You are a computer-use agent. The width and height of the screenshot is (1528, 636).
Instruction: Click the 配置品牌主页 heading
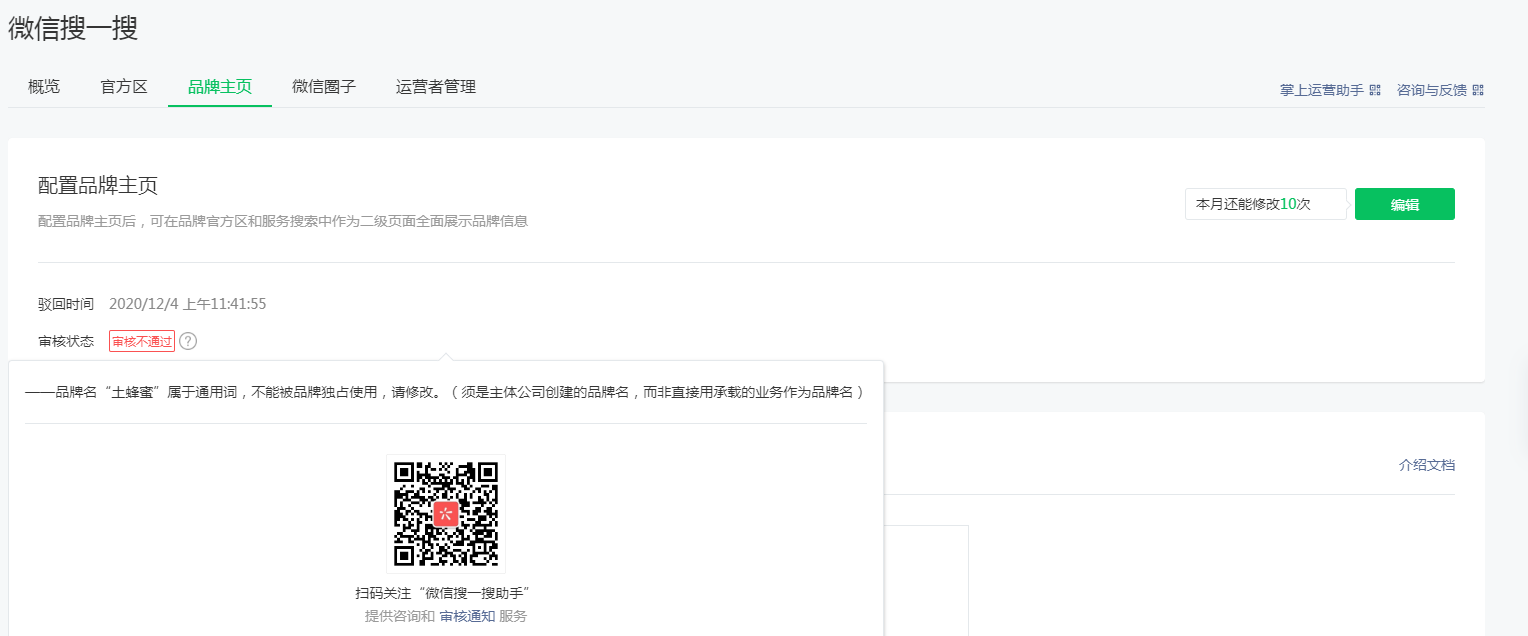coord(98,186)
